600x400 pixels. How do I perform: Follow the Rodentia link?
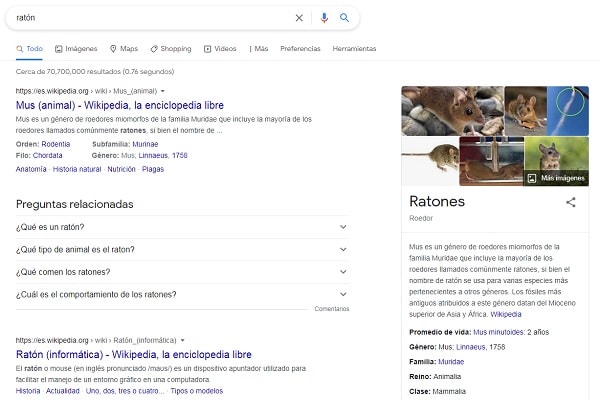(x=56, y=144)
